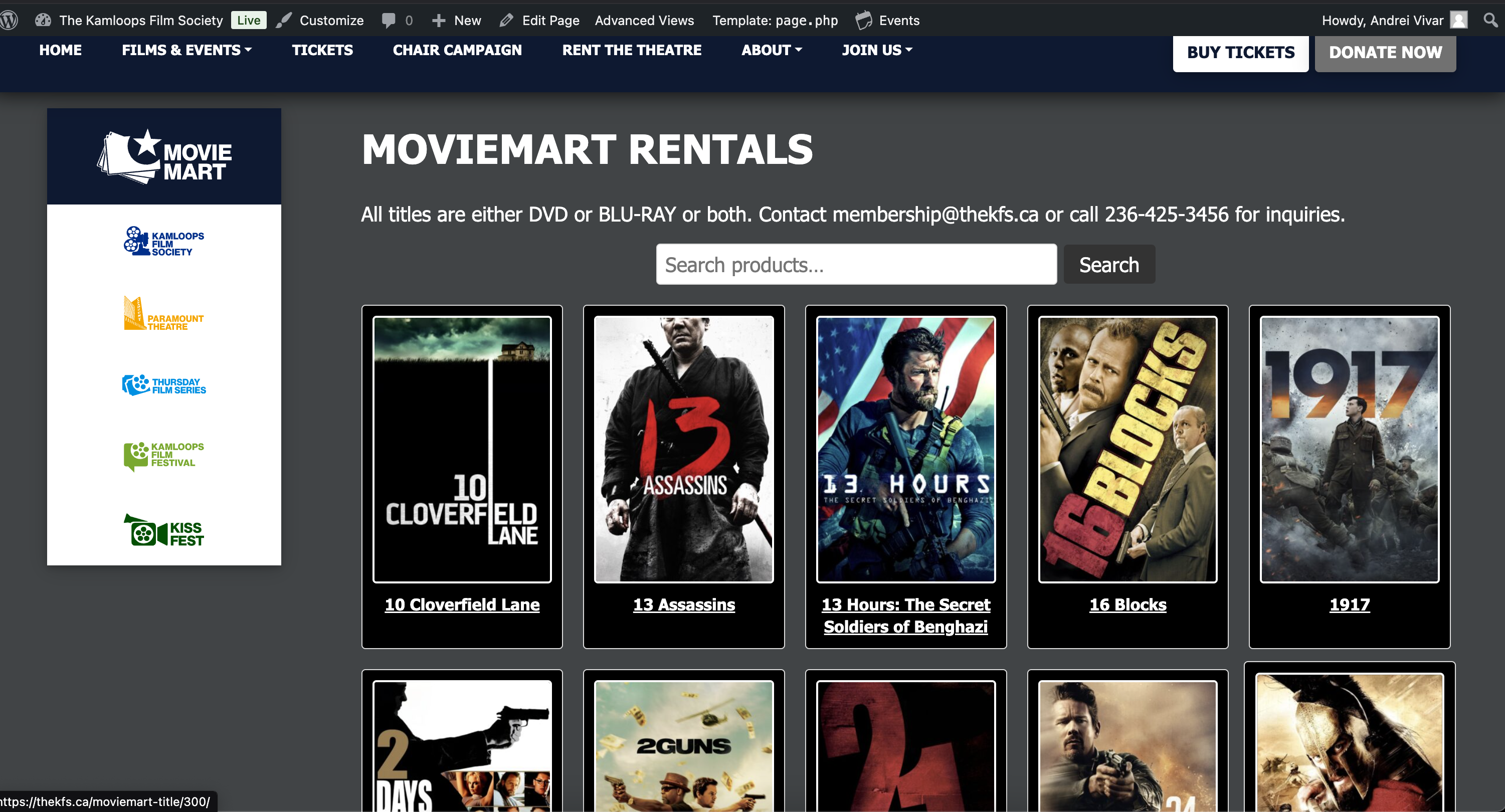Click the DONATE NOW button
This screenshot has height=812, width=1505.
pyautogui.click(x=1385, y=53)
